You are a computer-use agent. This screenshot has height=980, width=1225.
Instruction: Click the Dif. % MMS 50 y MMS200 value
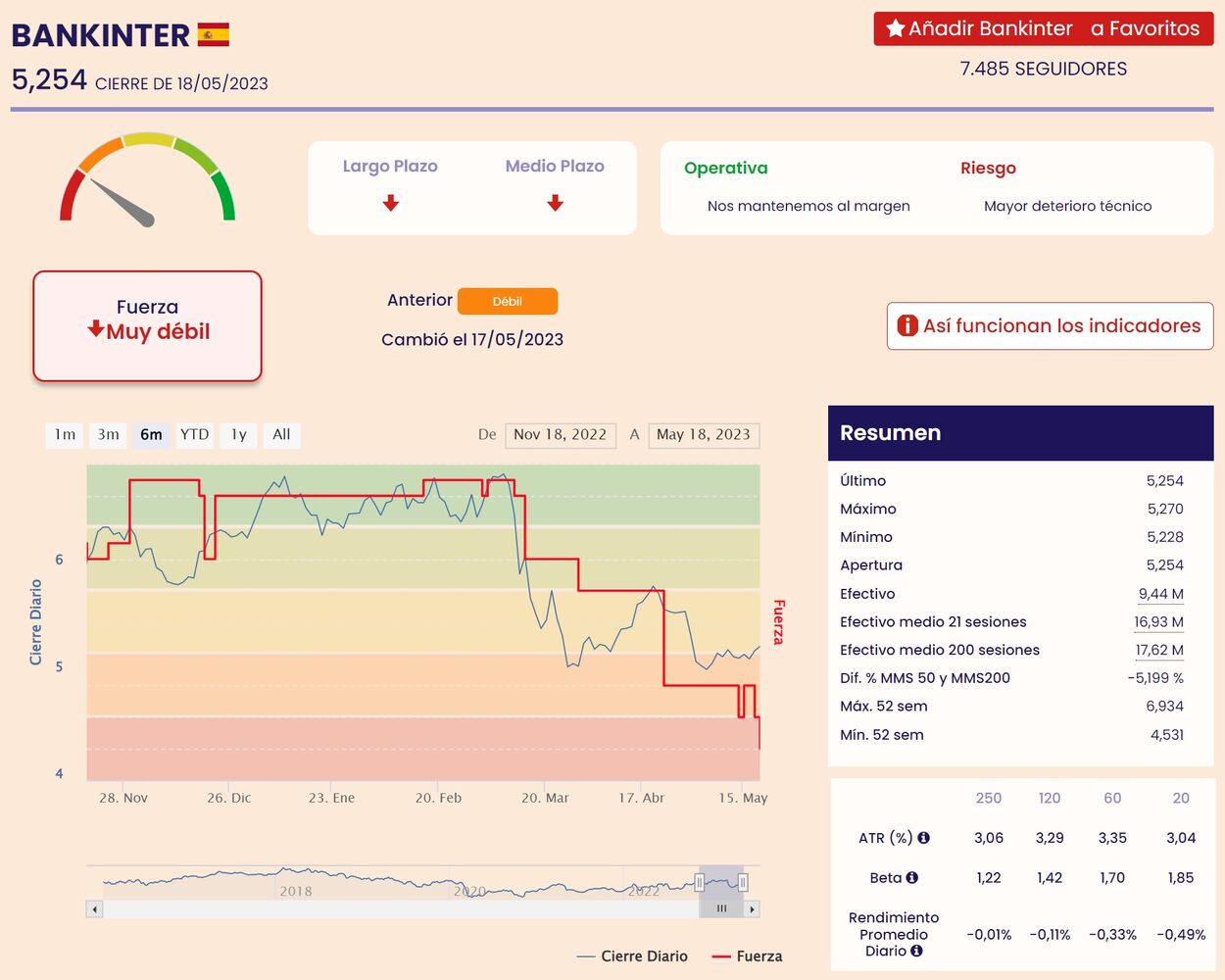coord(1155,678)
